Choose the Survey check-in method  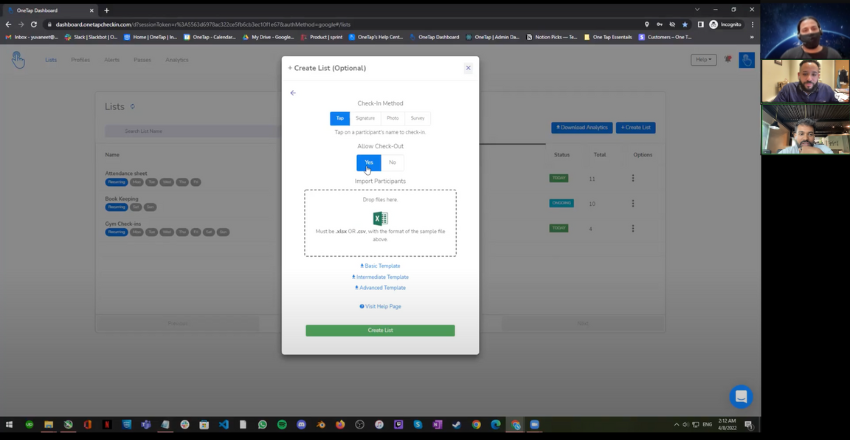coord(417,118)
